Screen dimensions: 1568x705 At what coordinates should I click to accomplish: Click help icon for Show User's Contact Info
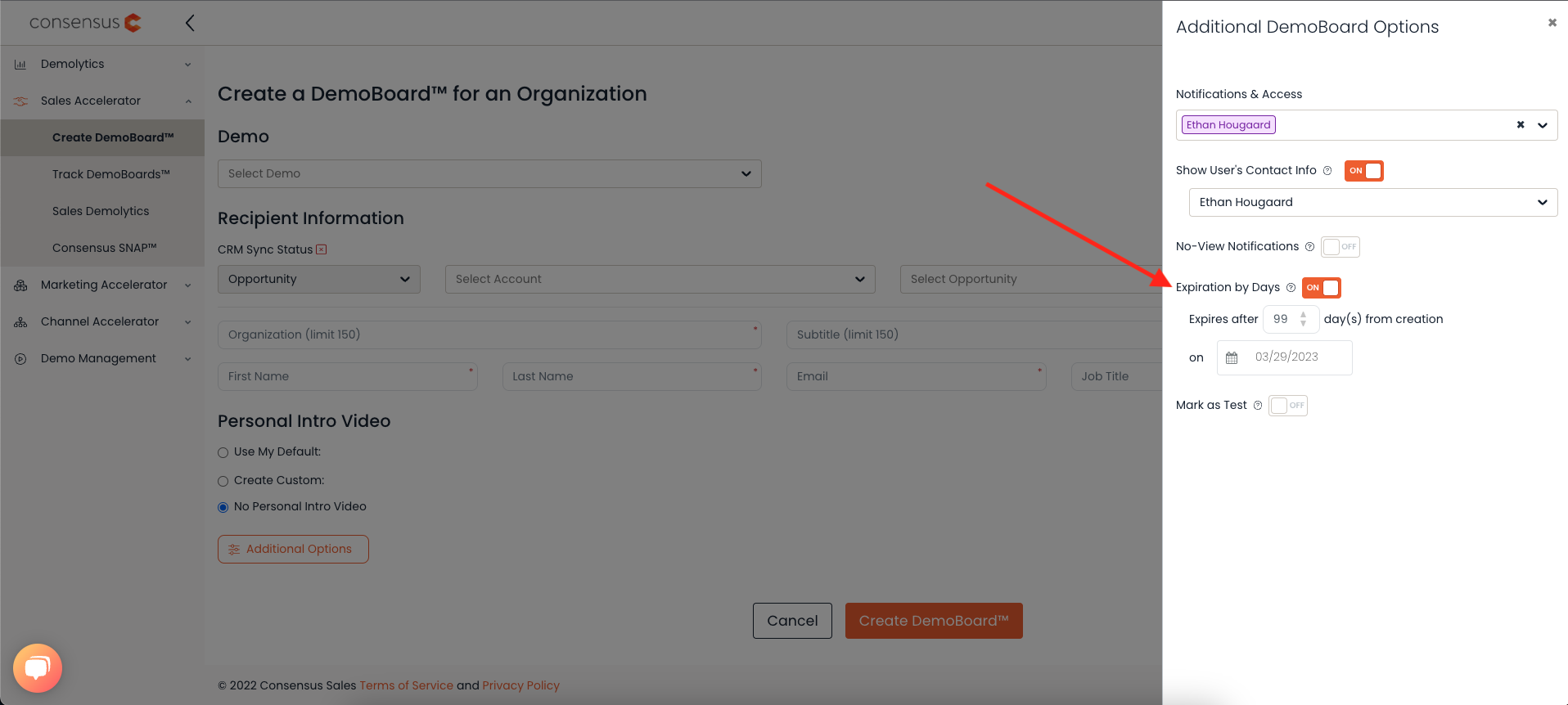pos(1327,171)
